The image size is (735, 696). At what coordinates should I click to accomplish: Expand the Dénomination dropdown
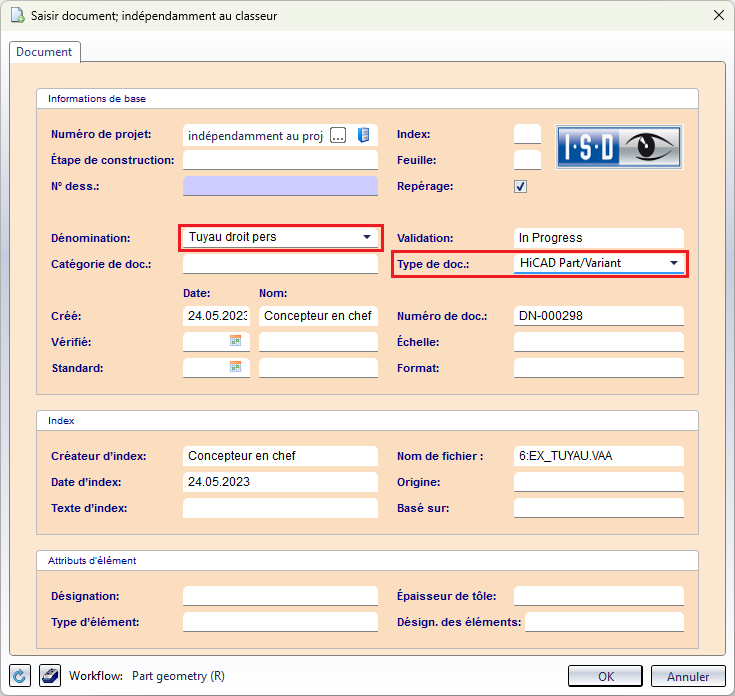pyautogui.click(x=367, y=238)
